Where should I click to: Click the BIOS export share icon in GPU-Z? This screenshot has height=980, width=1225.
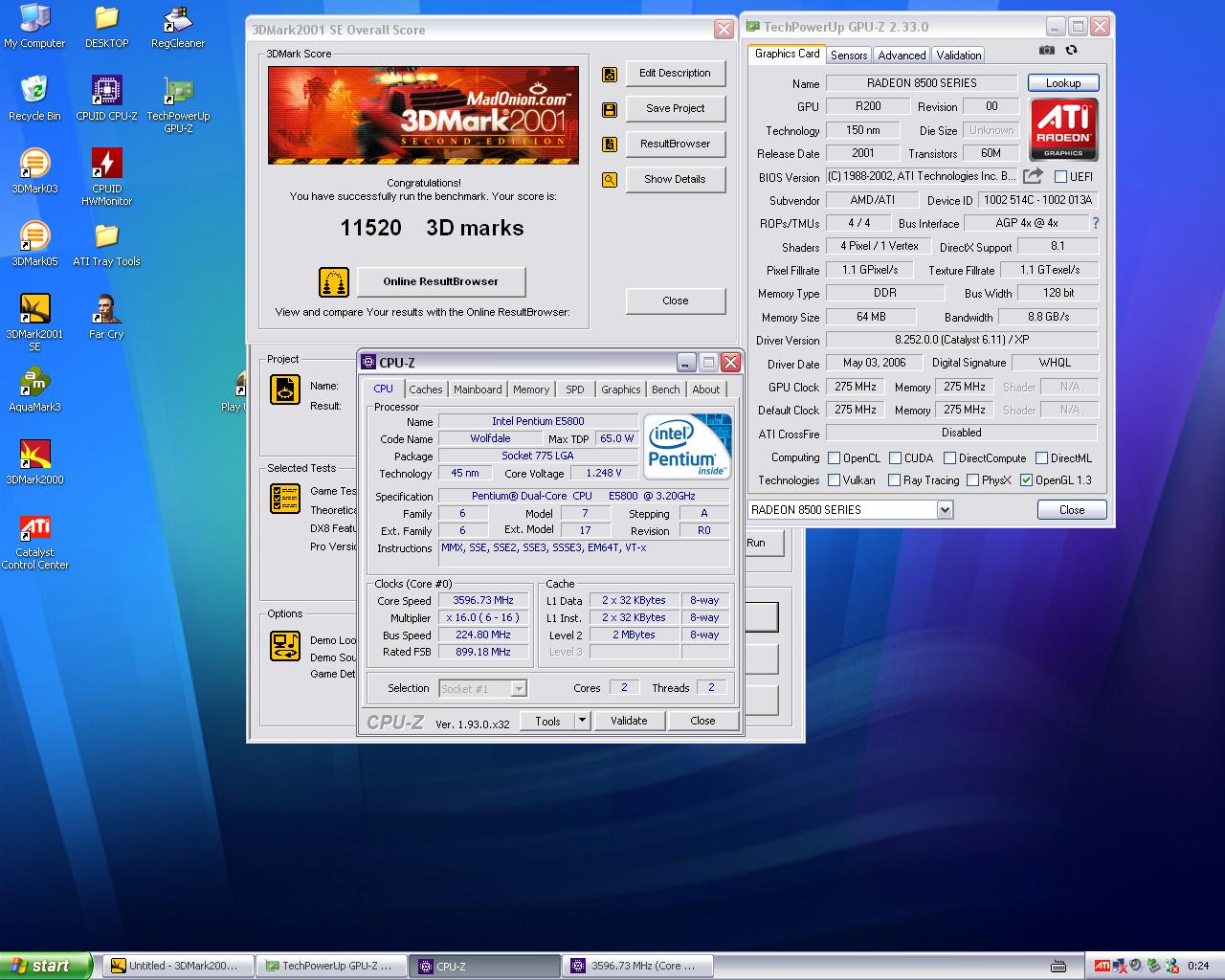[1033, 176]
